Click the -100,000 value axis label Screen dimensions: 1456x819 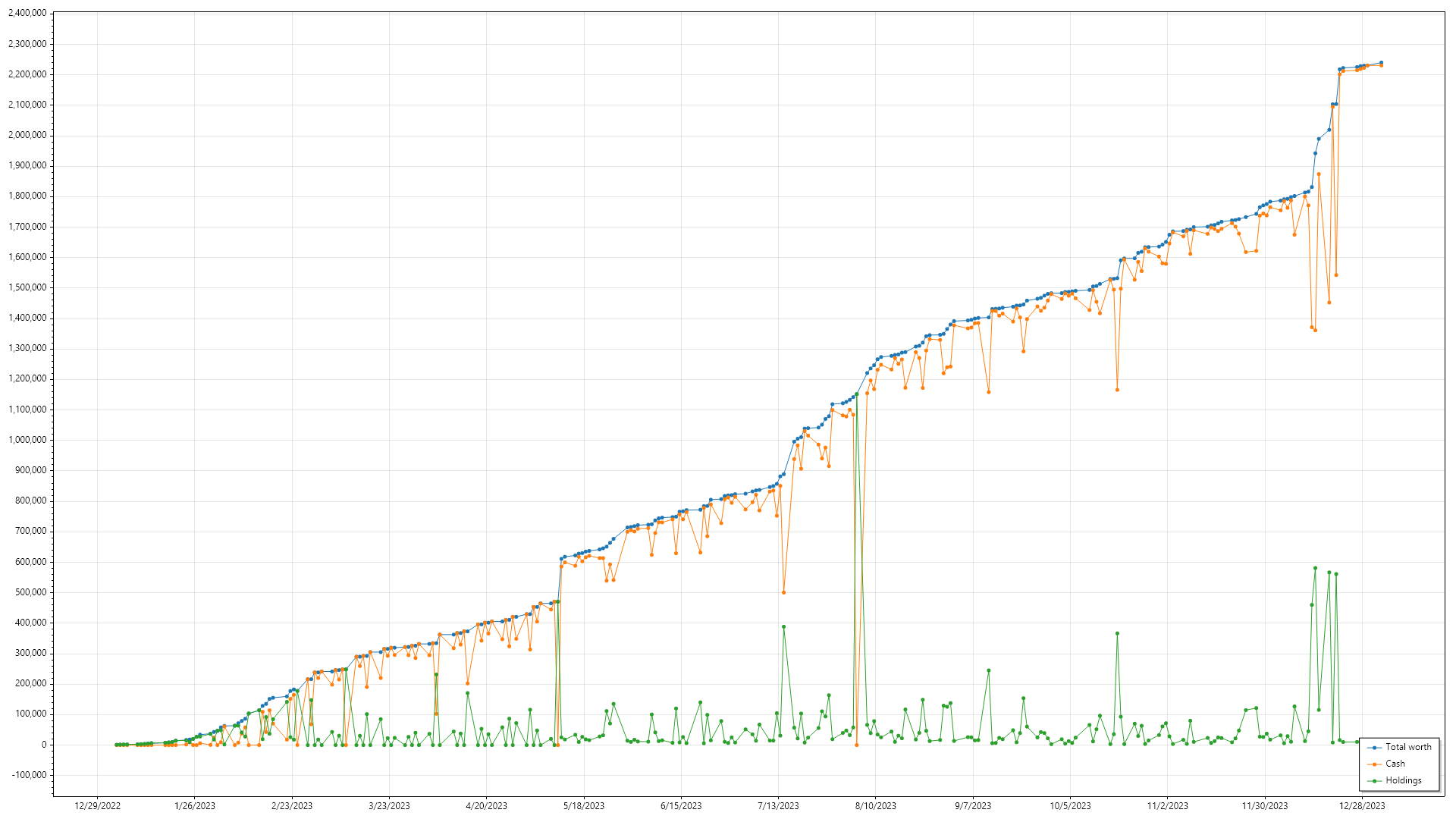pos(27,775)
